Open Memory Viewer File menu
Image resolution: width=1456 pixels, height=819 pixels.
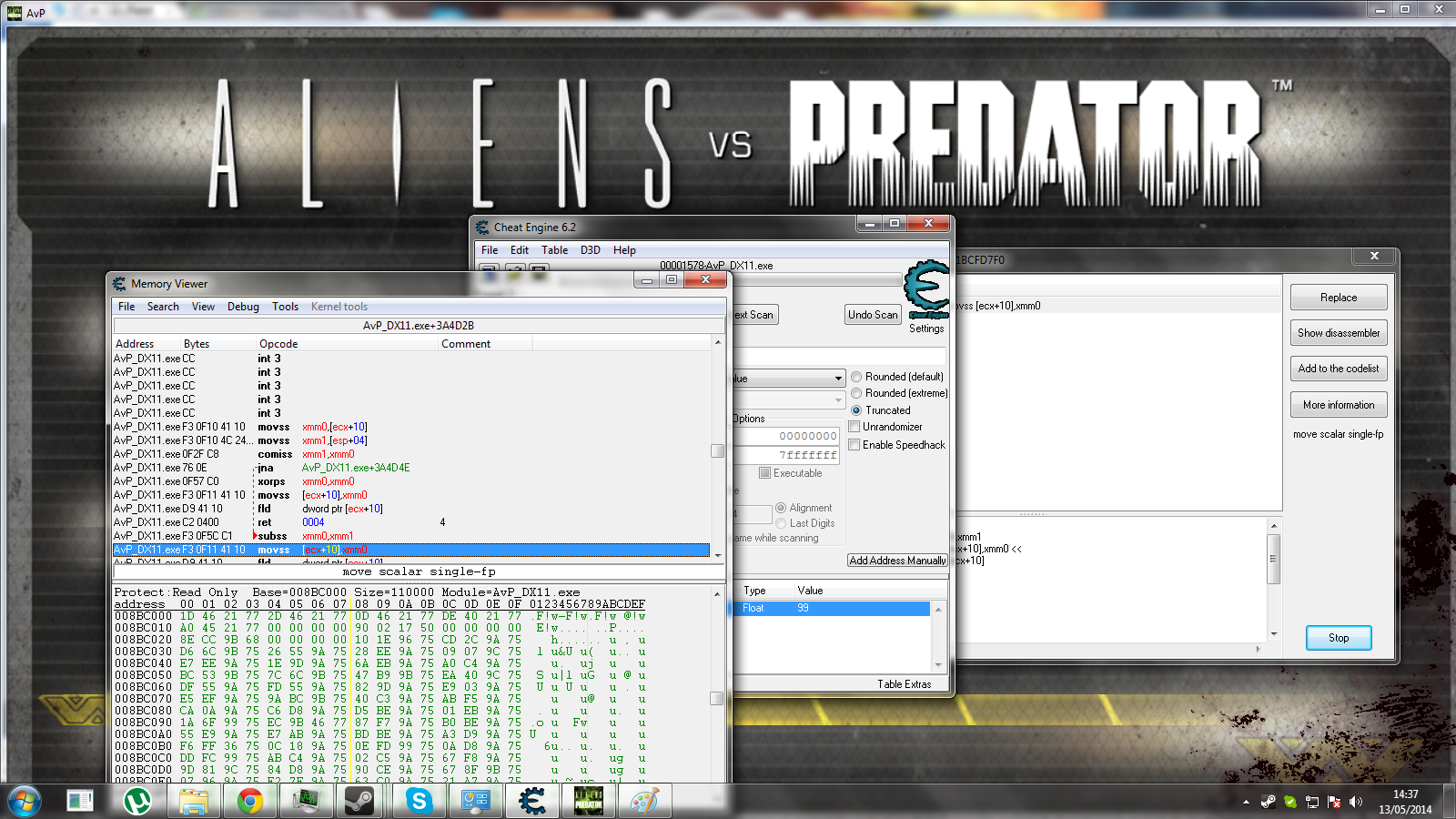(126, 307)
